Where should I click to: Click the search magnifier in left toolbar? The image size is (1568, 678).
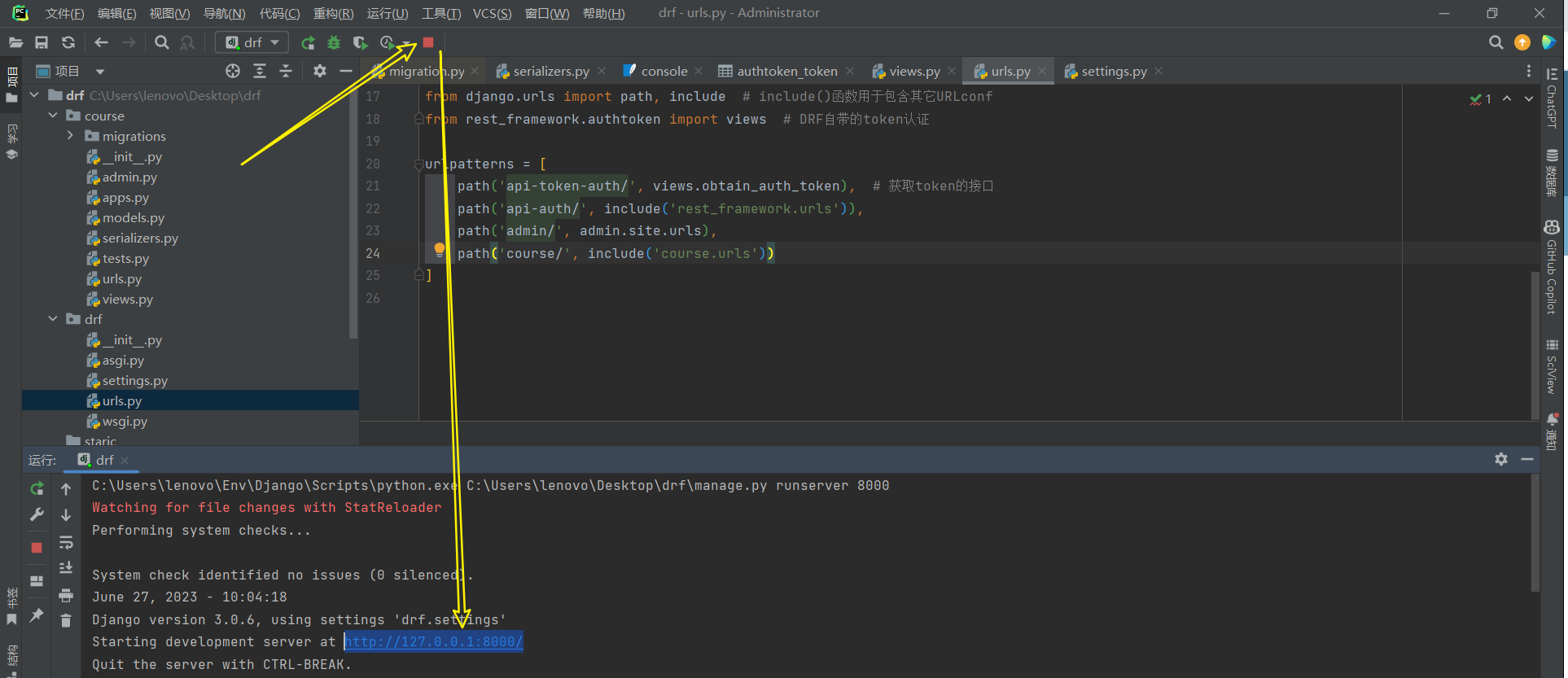click(162, 42)
